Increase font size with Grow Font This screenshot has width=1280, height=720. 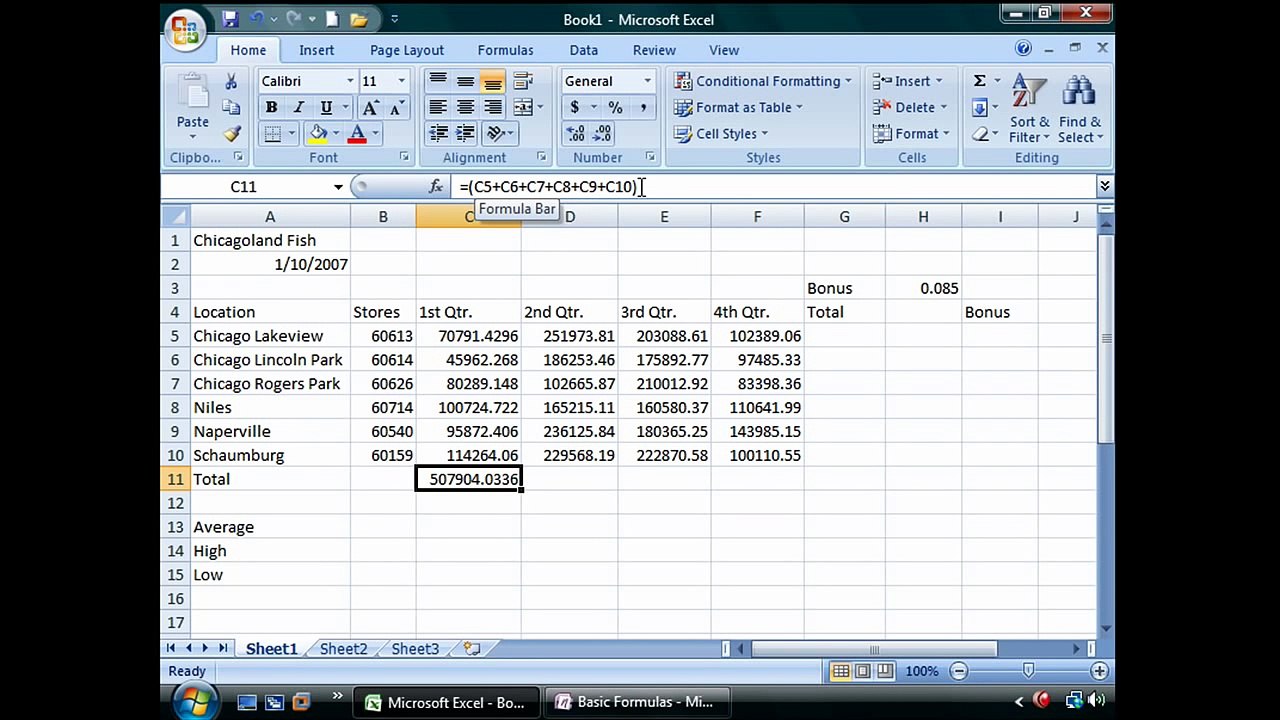point(371,108)
